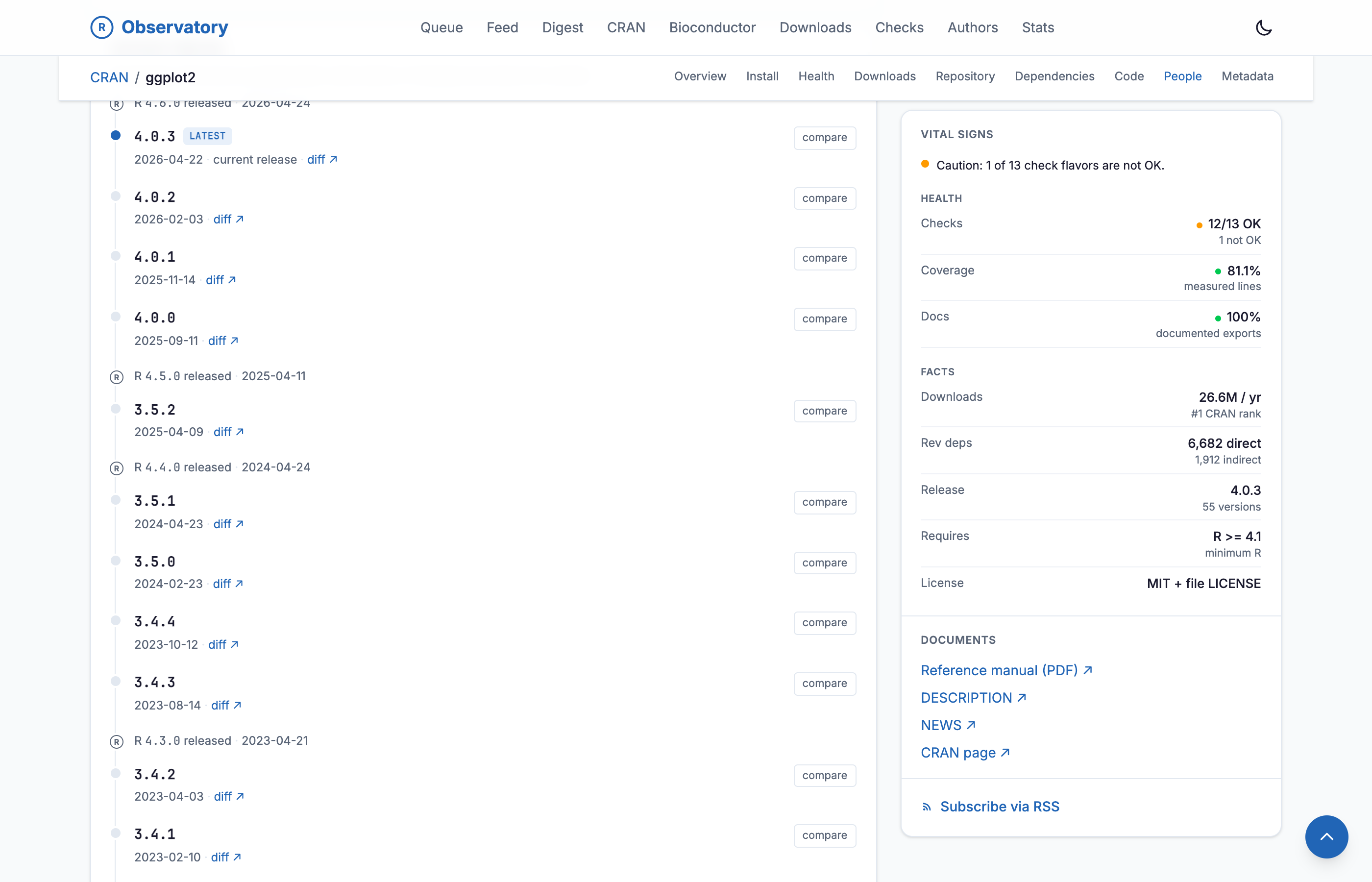
Task: Click the CRAN breadcrumb link
Action: click(109, 77)
